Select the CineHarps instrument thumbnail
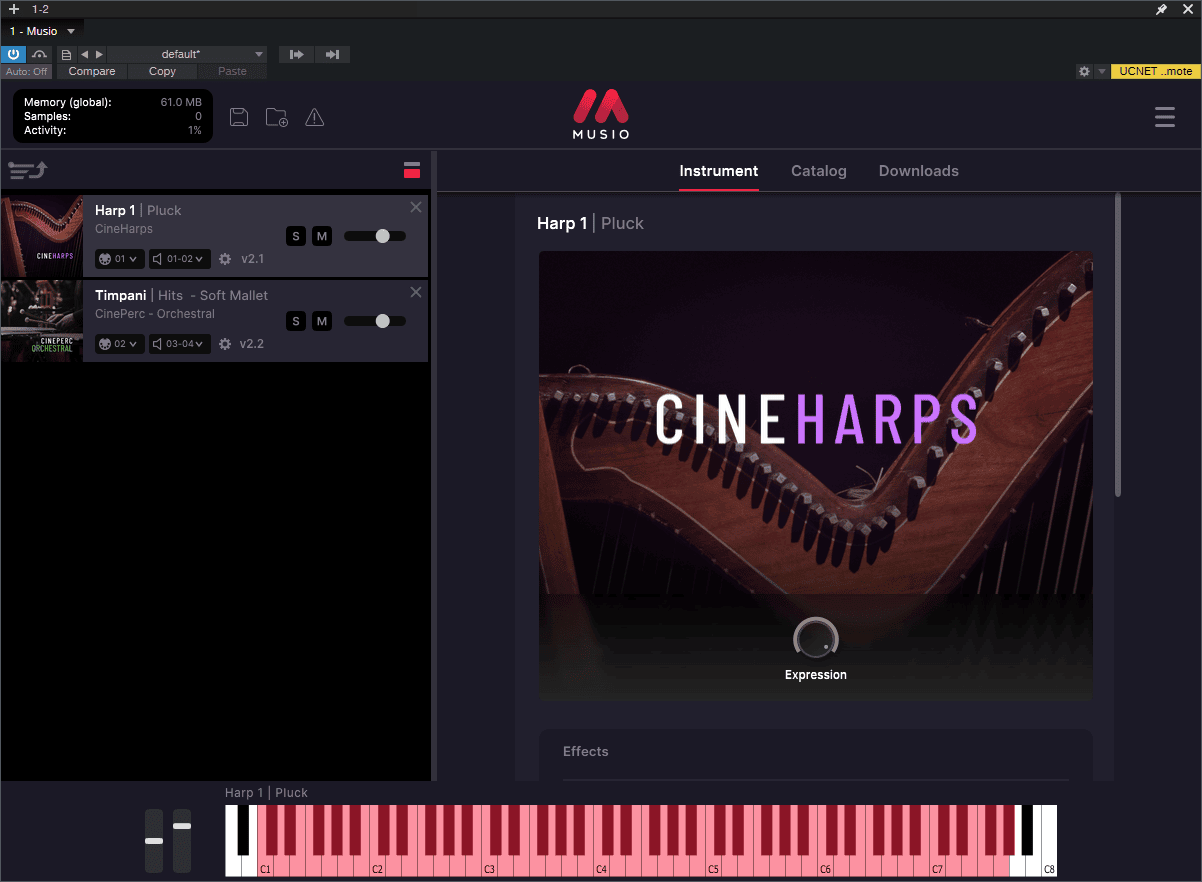 tap(42, 236)
